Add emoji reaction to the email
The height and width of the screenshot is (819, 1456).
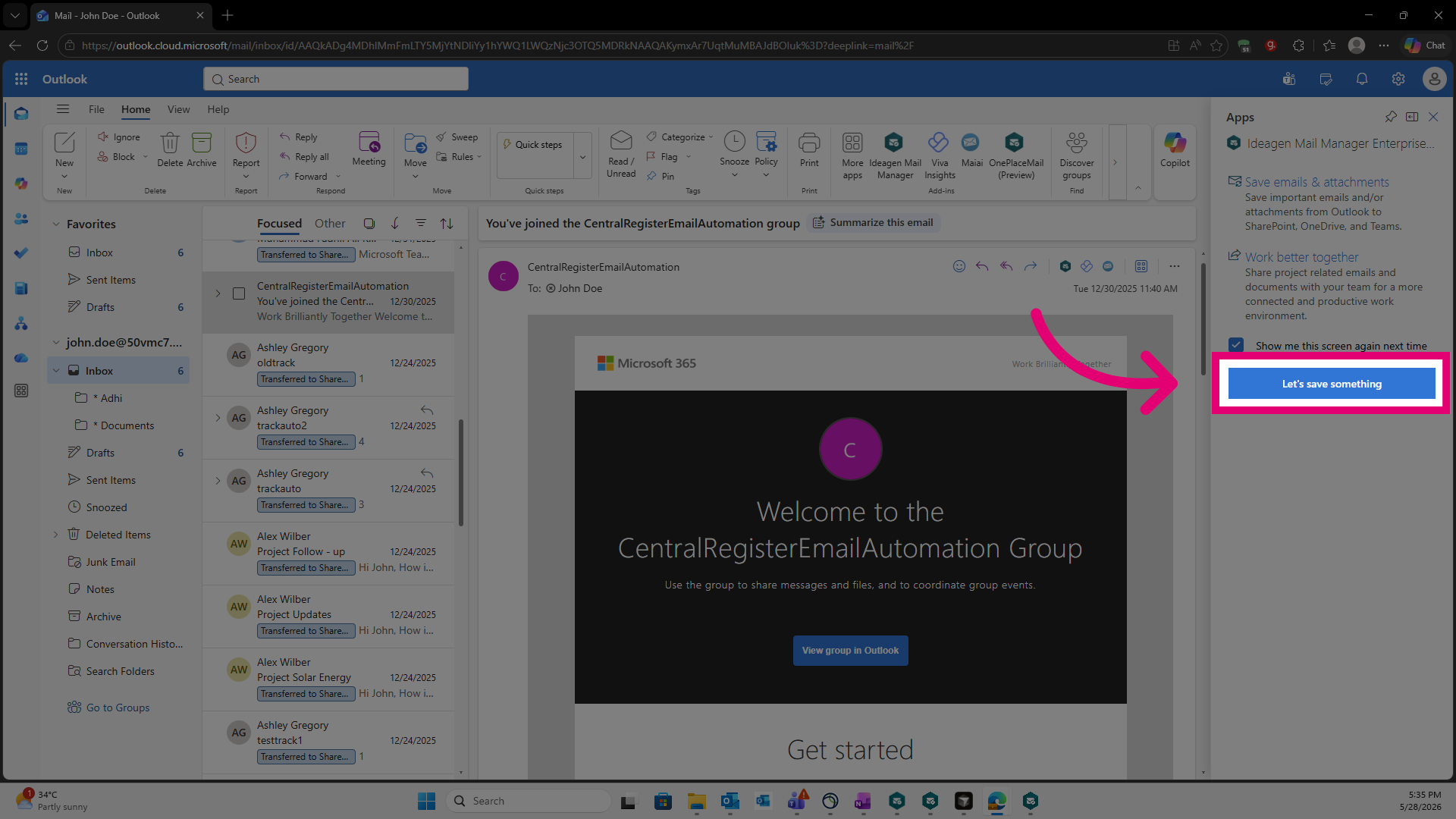(x=959, y=266)
